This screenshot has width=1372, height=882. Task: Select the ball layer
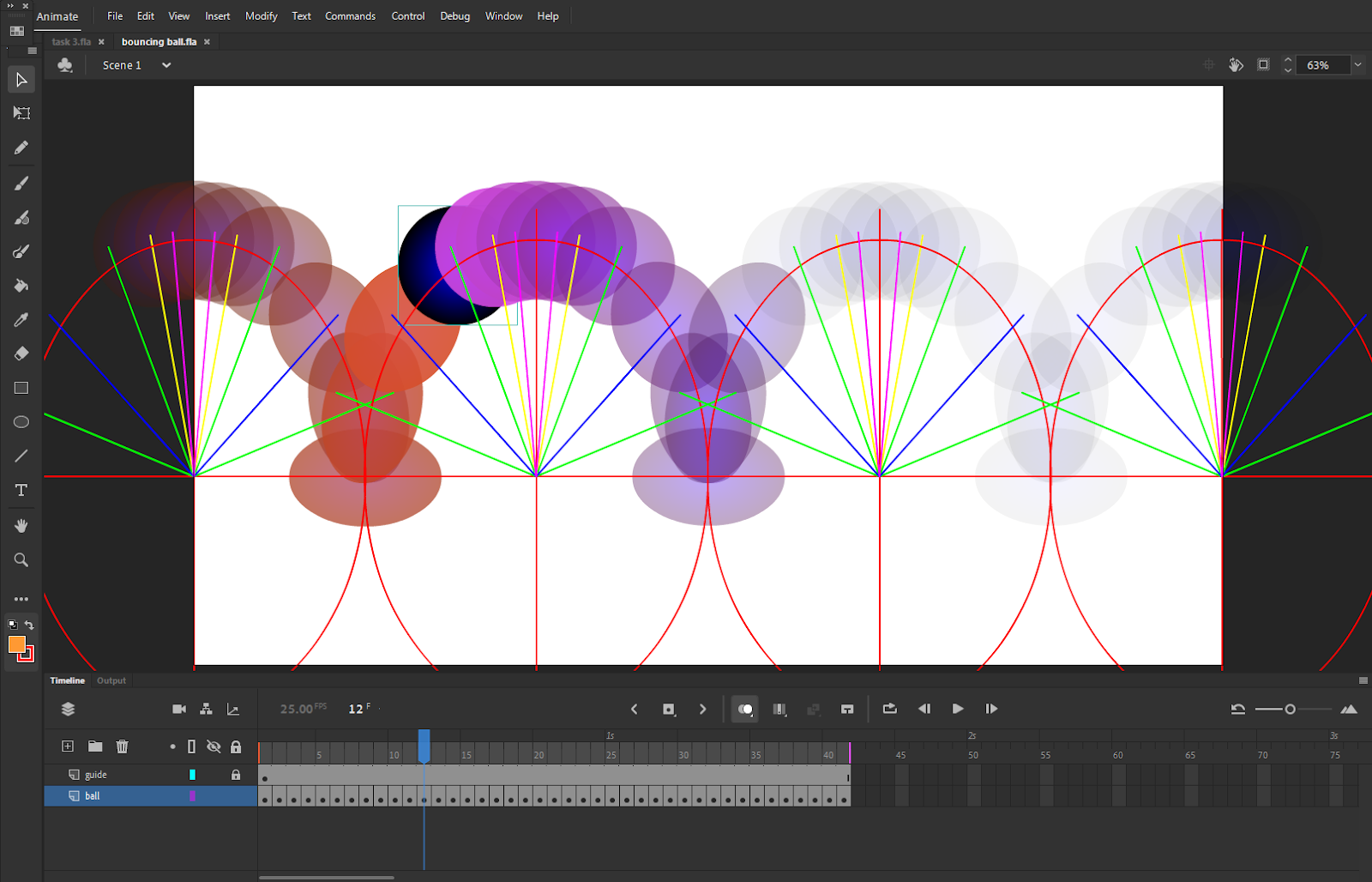[151, 796]
